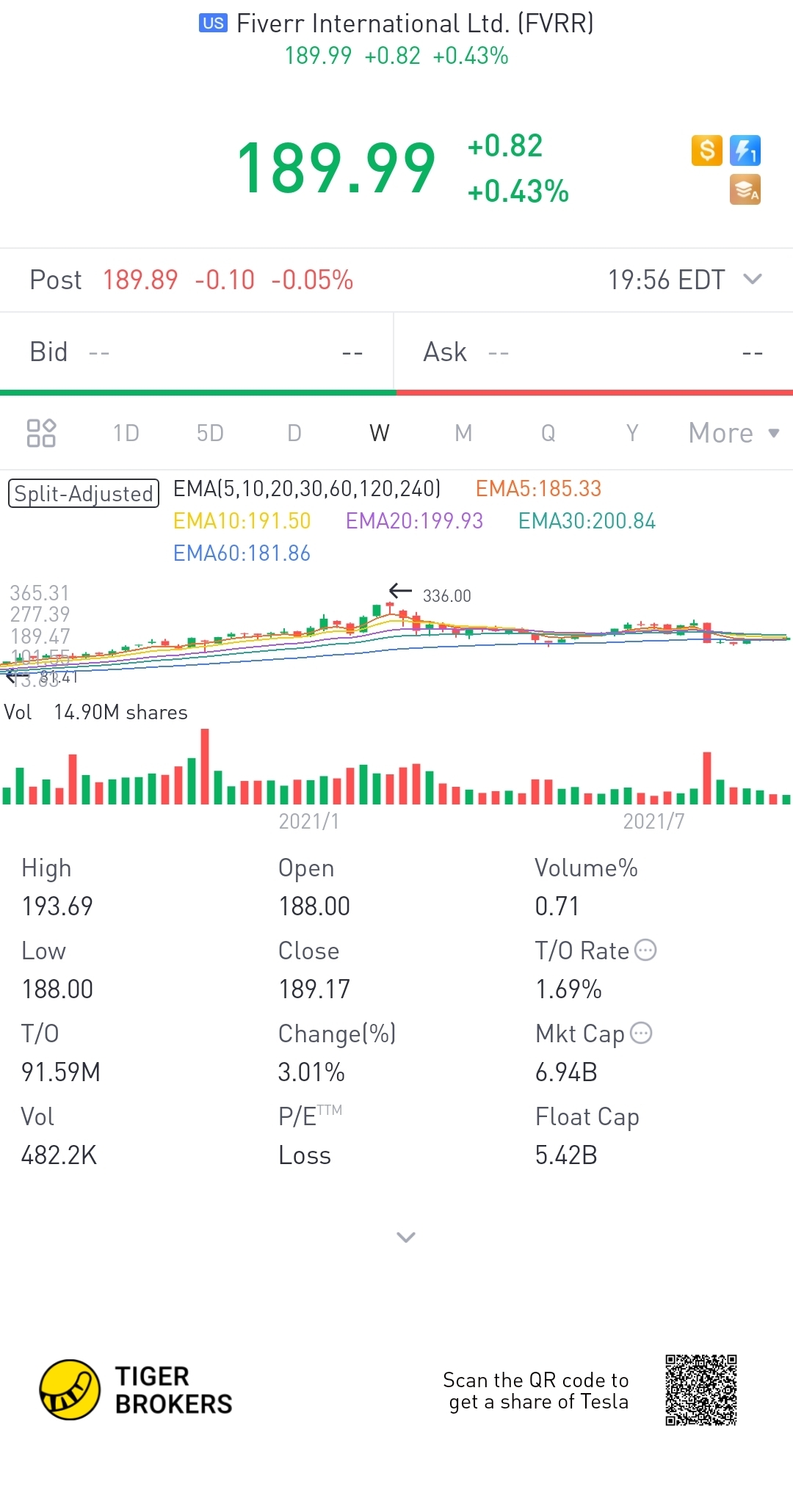Open the blue lightning level-1 icon
This screenshot has height=1512, width=793.
745,150
